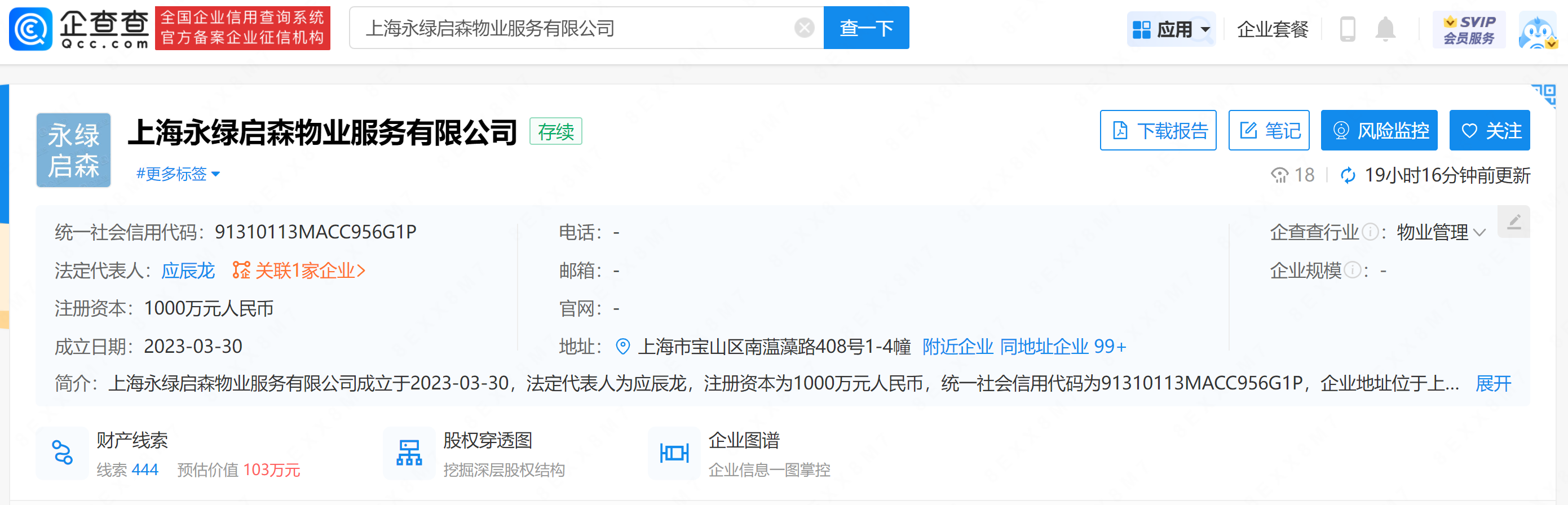Click company name heading 上海永绿启森物业服务有限公司
Viewport: 1568px width, 505px height.
(x=323, y=132)
